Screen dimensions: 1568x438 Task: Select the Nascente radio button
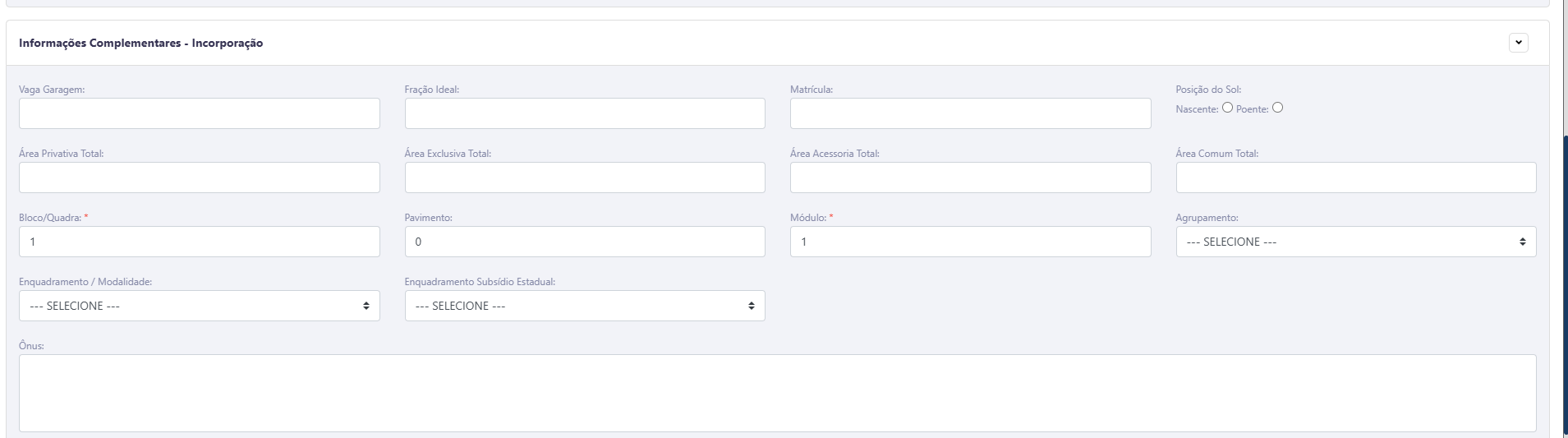(x=1227, y=108)
